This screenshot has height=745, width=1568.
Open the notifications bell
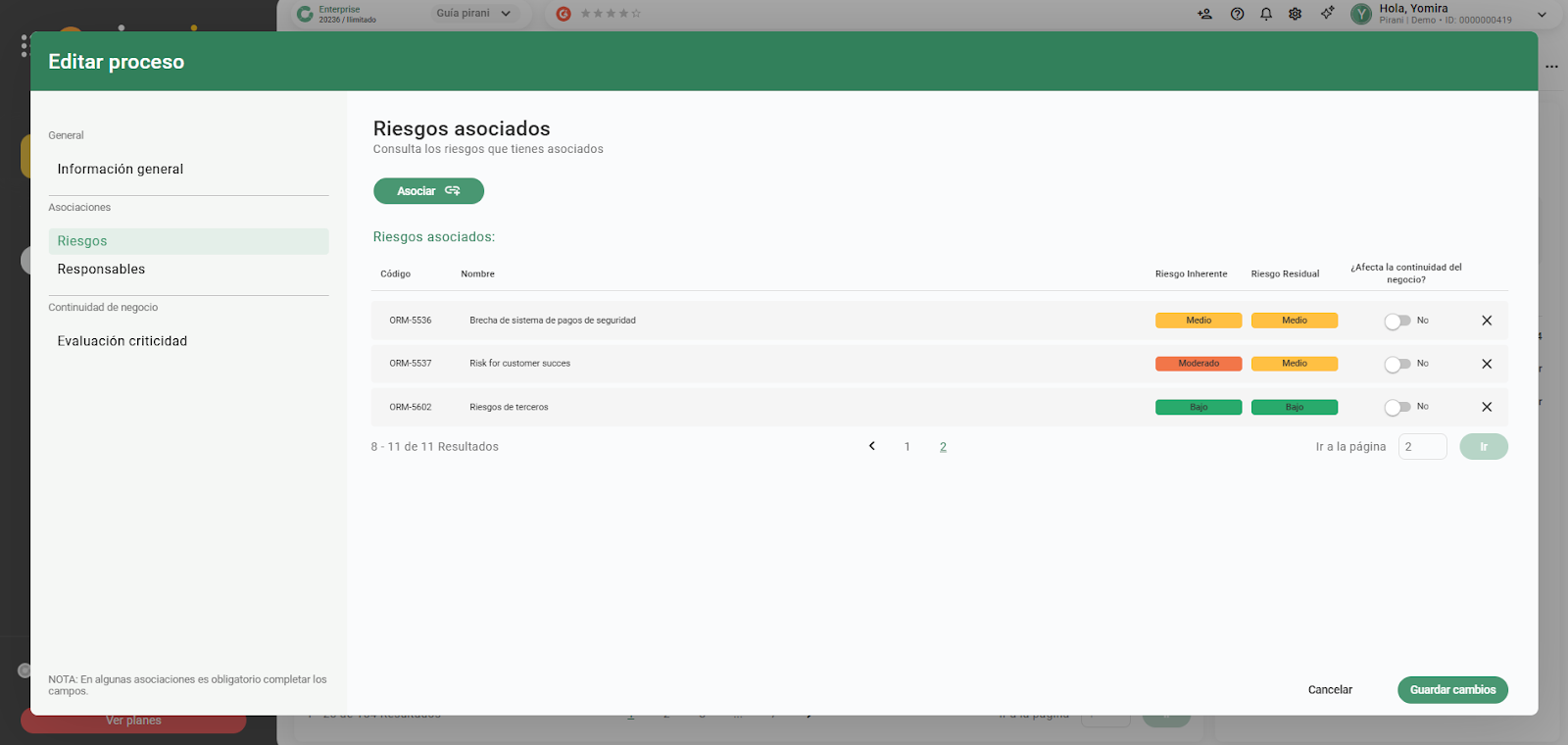(x=1266, y=14)
